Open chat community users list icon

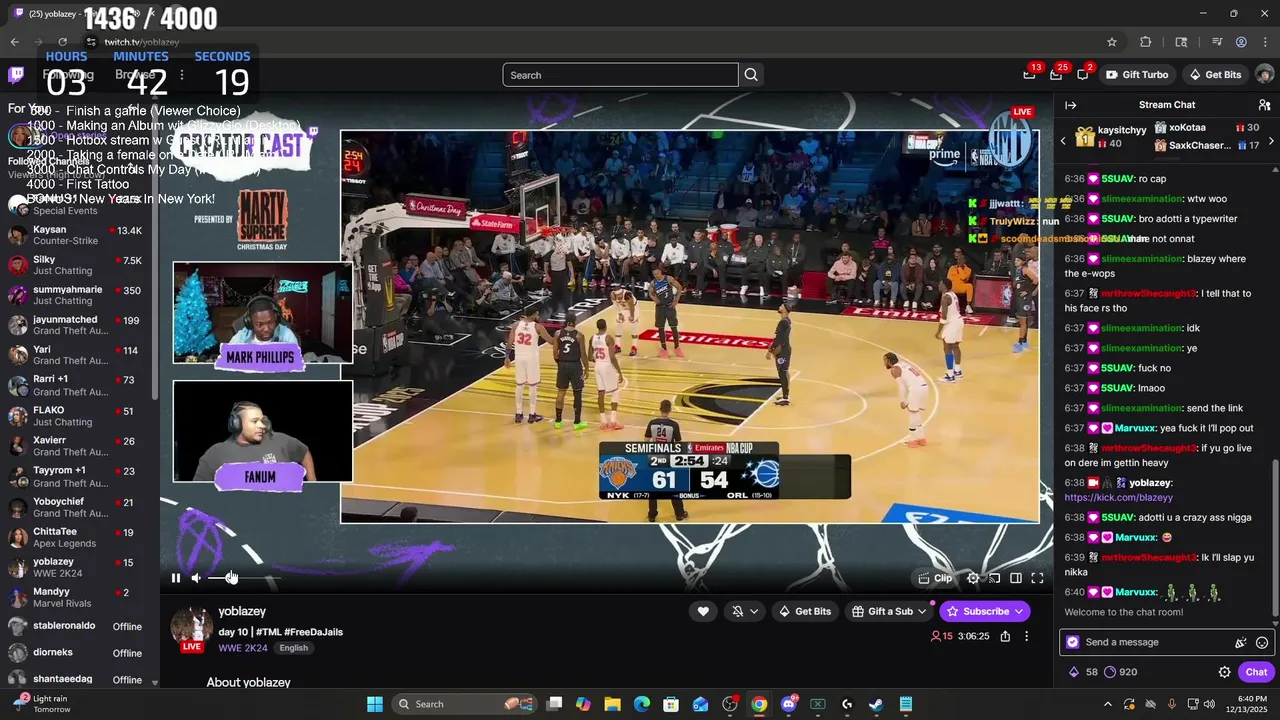point(1264,105)
